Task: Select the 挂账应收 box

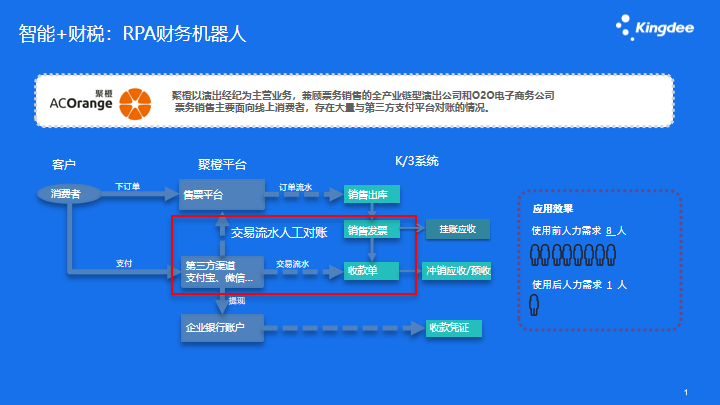Action: click(x=458, y=229)
